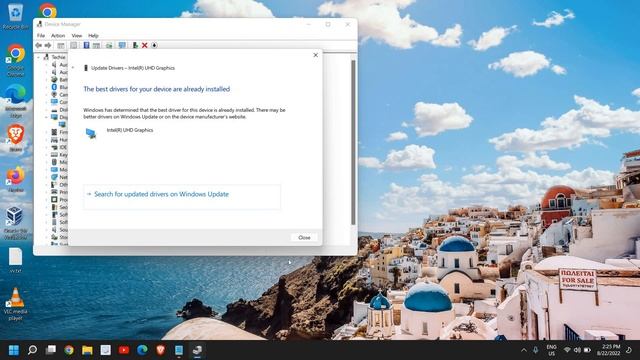Screen dimensions: 640x360
Task: Click the Wi-Fi icon in system tray
Action: coord(567,350)
